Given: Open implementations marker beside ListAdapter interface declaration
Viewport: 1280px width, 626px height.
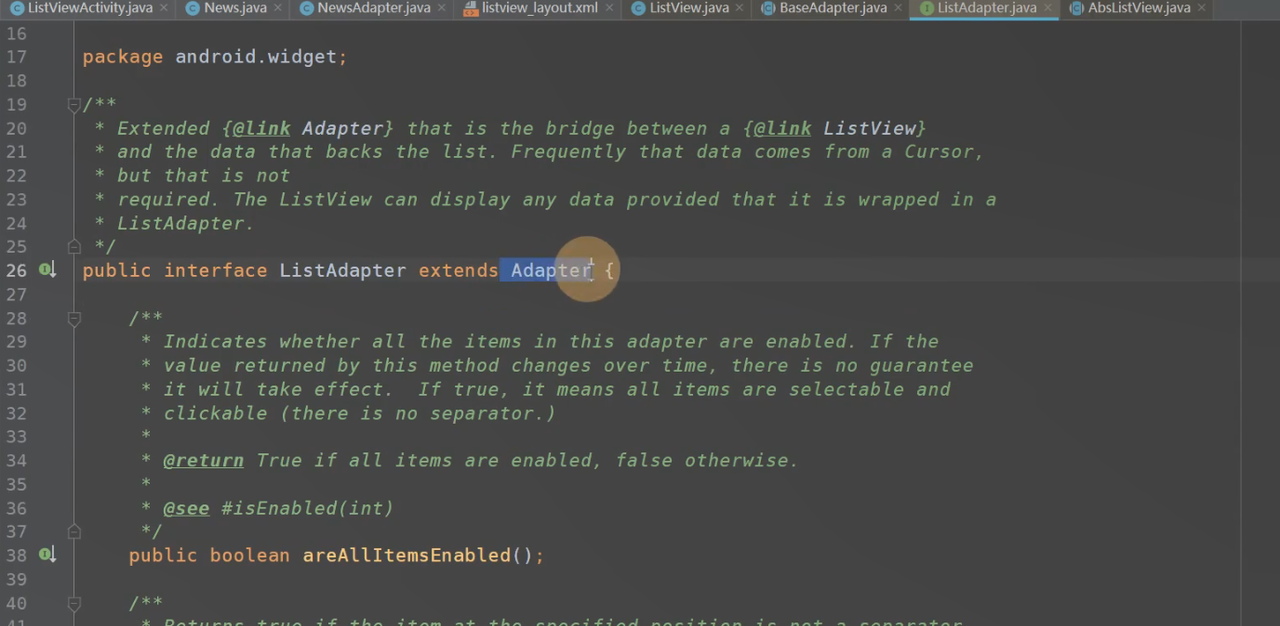Looking at the screenshot, I should 47,270.
